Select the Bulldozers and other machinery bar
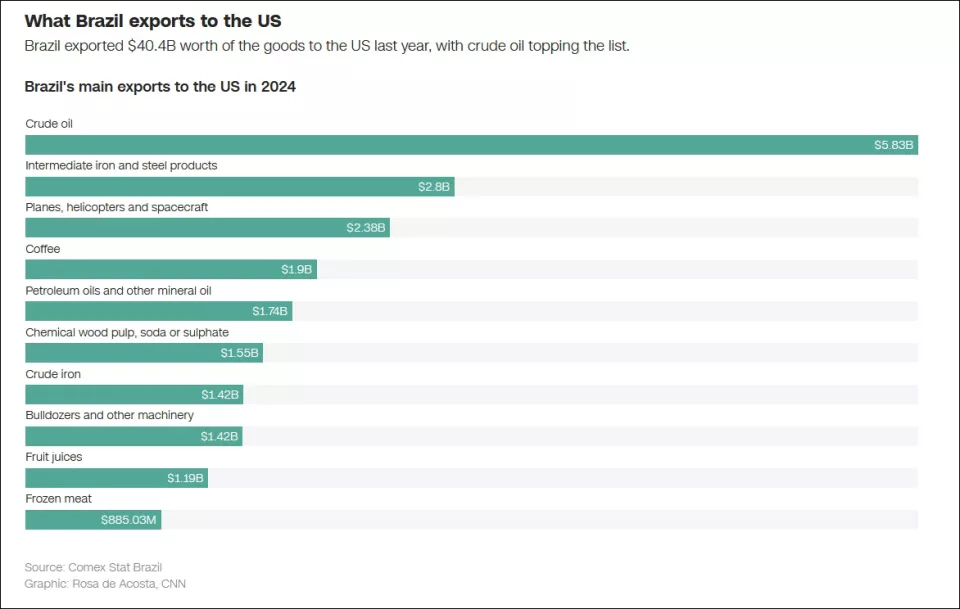The image size is (960, 609). click(x=133, y=436)
